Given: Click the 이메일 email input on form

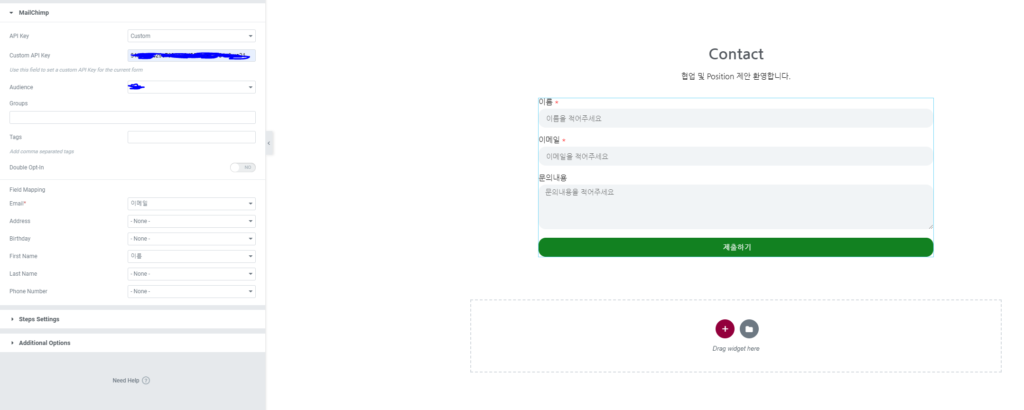Looking at the screenshot, I should 735,157.
